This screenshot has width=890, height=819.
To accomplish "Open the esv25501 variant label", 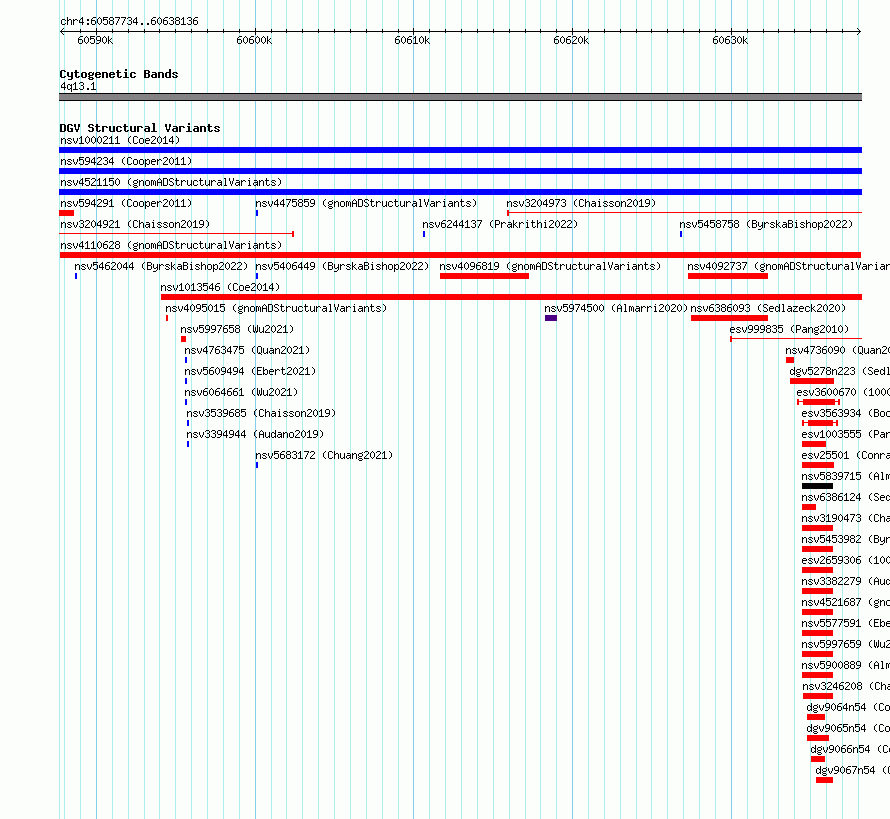I will [x=845, y=455].
